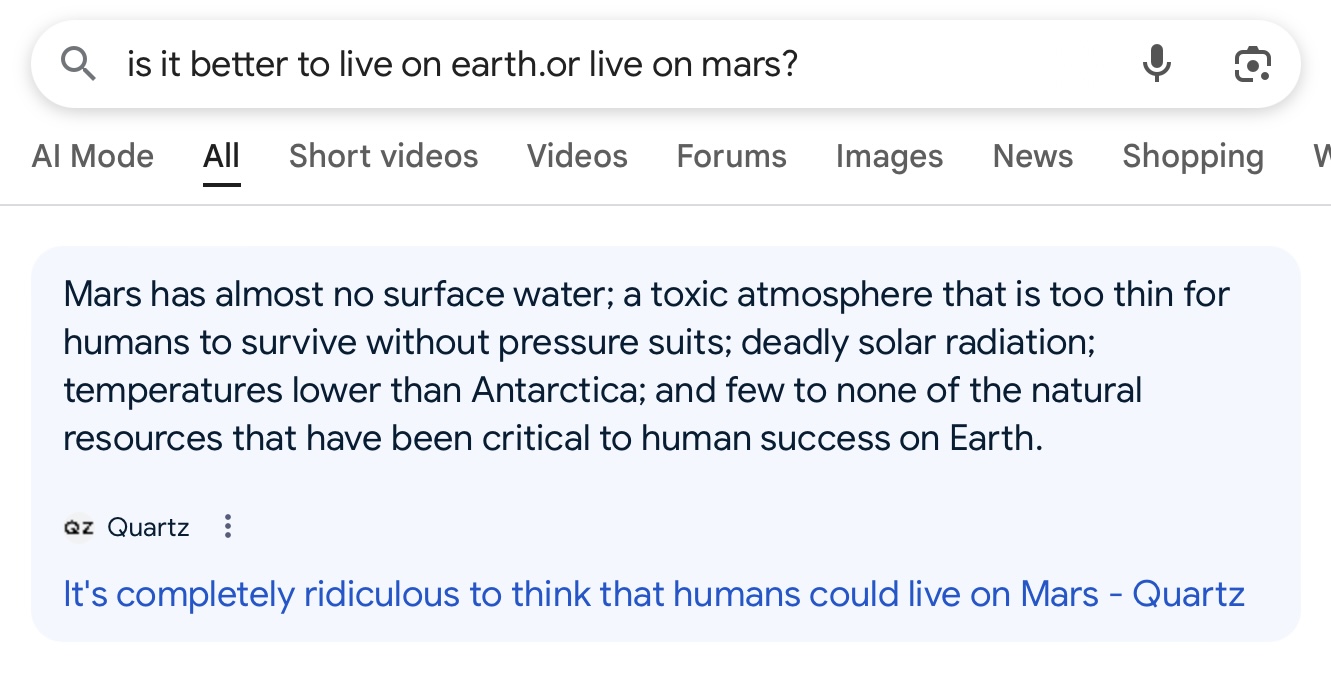The image size is (1331, 683).
Task: Click the snippet line starting "Mars has almost"
Action: point(645,294)
